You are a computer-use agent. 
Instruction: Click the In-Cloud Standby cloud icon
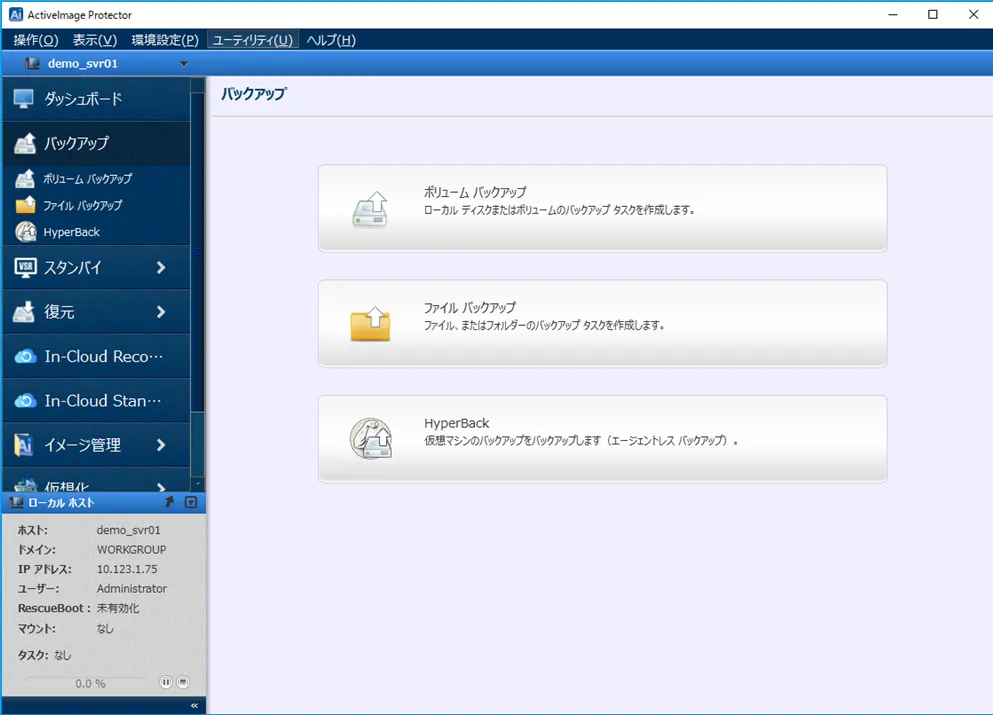click(25, 401)
